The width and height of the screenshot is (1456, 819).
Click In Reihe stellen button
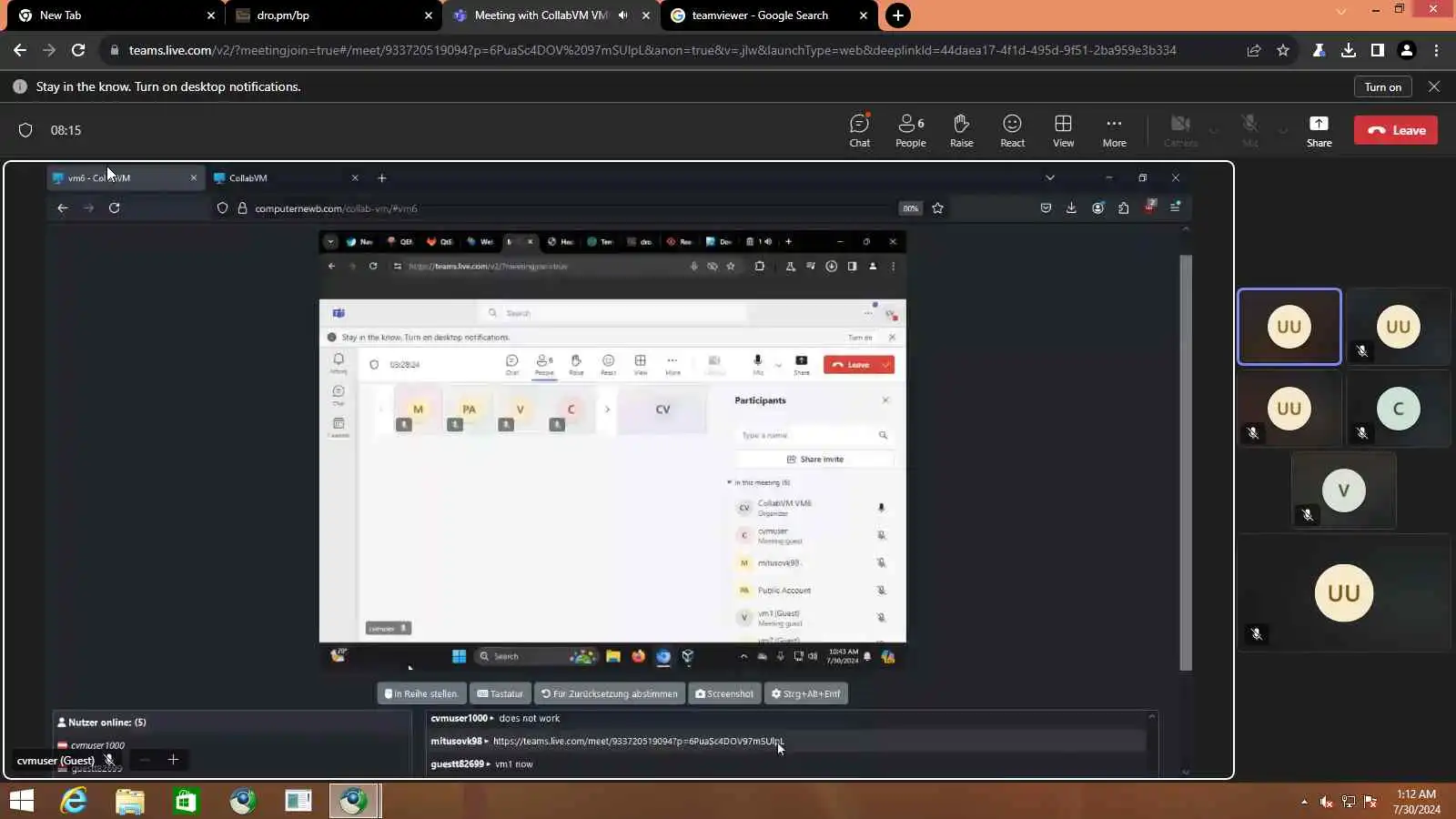(421, 693)
